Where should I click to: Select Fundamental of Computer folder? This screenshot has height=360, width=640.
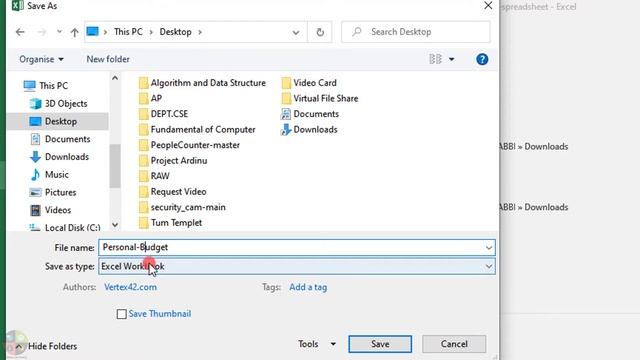tap(197, 129)
